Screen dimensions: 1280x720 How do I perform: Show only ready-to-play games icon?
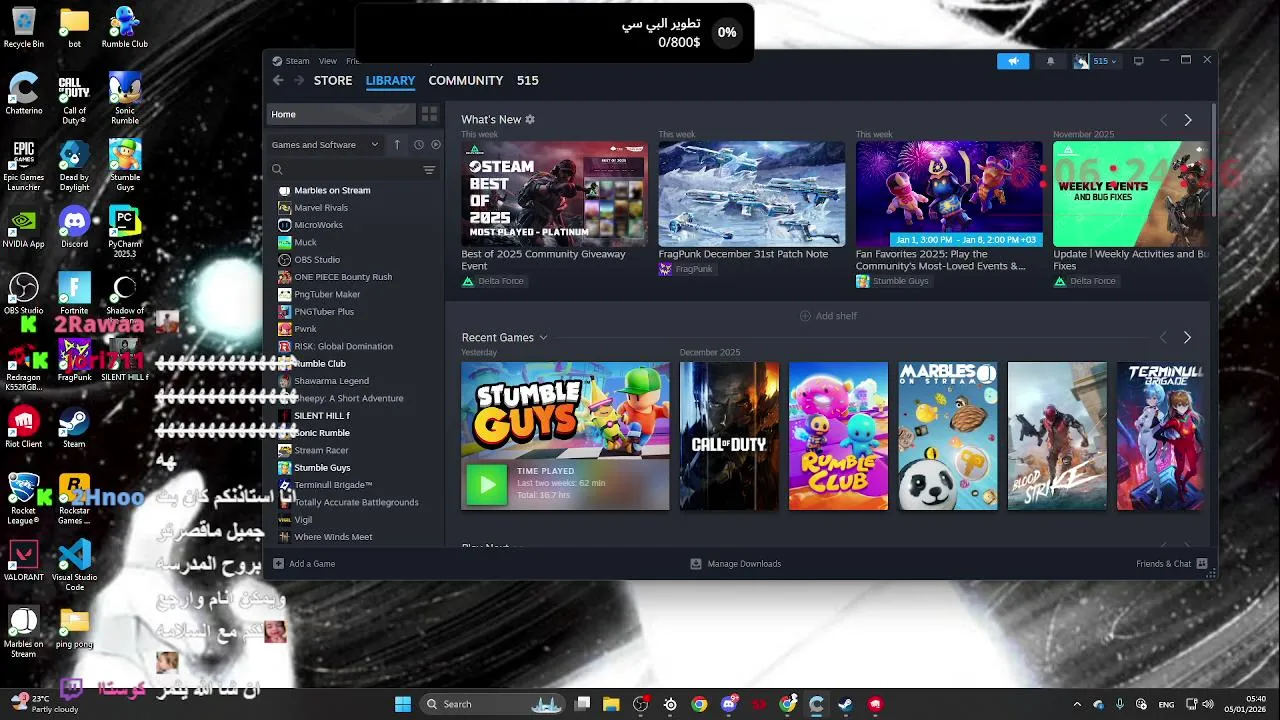click(x=436, y=144)
